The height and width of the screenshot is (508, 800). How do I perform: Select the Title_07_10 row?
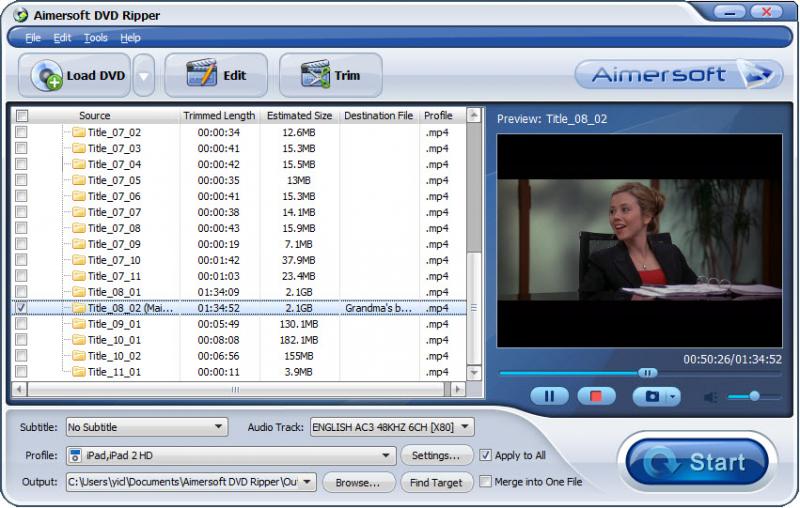pyautogui.click(x=114, y=260)
